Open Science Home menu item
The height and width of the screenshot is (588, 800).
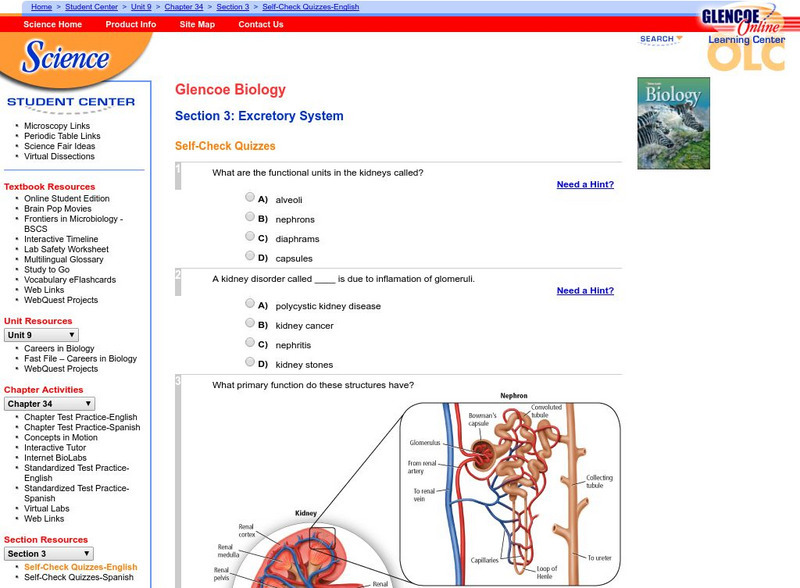[53, 24]
